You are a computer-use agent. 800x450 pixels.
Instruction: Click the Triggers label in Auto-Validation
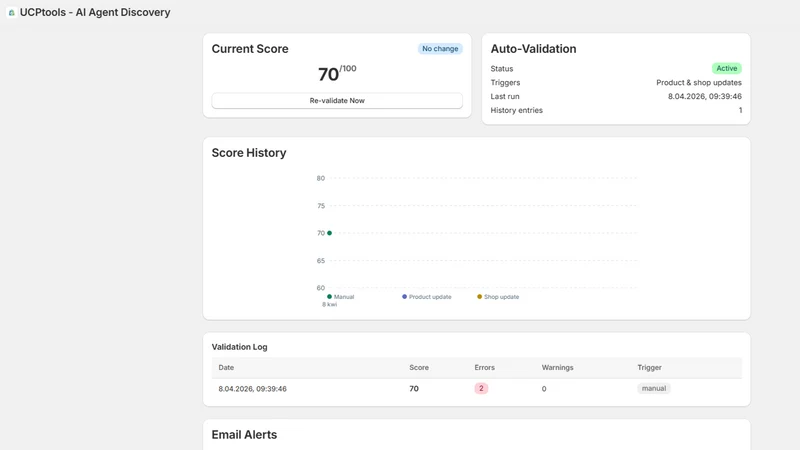pyautogui.click(x=505, y=83)
